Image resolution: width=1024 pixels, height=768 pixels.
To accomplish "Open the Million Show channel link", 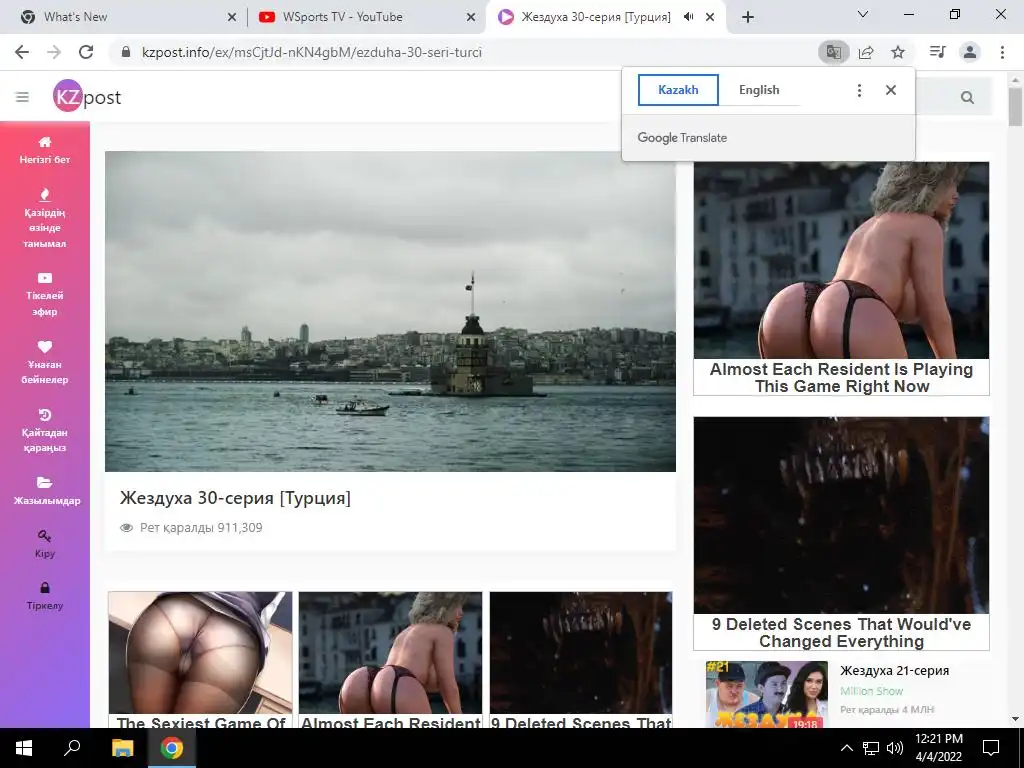I will (x=871, y=691).
